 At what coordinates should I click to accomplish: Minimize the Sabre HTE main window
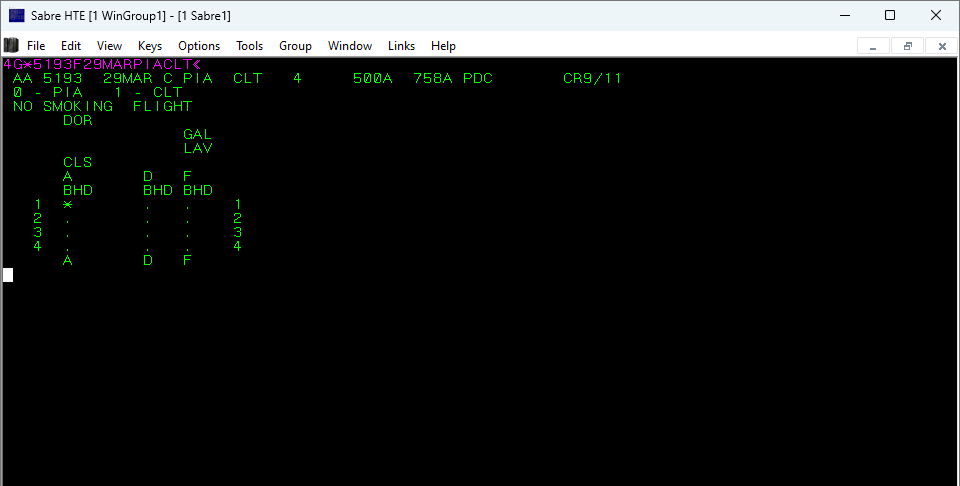pos(844,15)
